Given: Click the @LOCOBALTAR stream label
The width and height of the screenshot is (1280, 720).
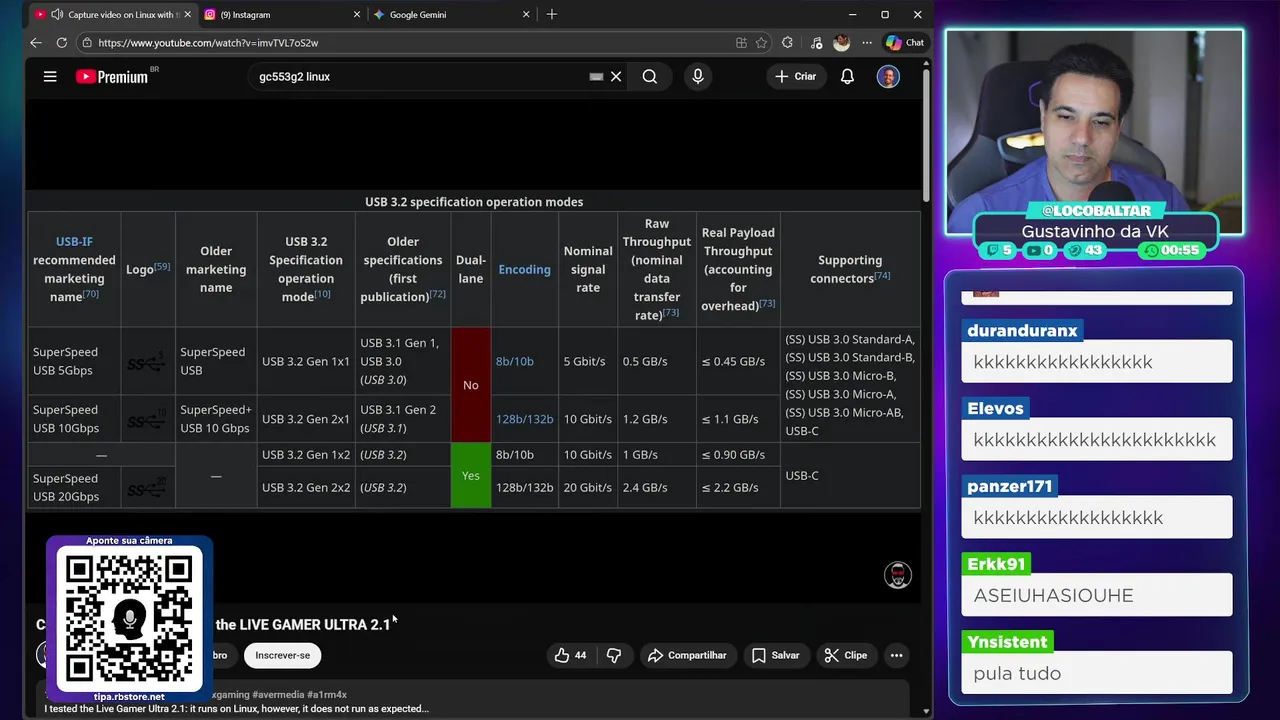Looking at the screenshot, I should (x=1096, y=211).
